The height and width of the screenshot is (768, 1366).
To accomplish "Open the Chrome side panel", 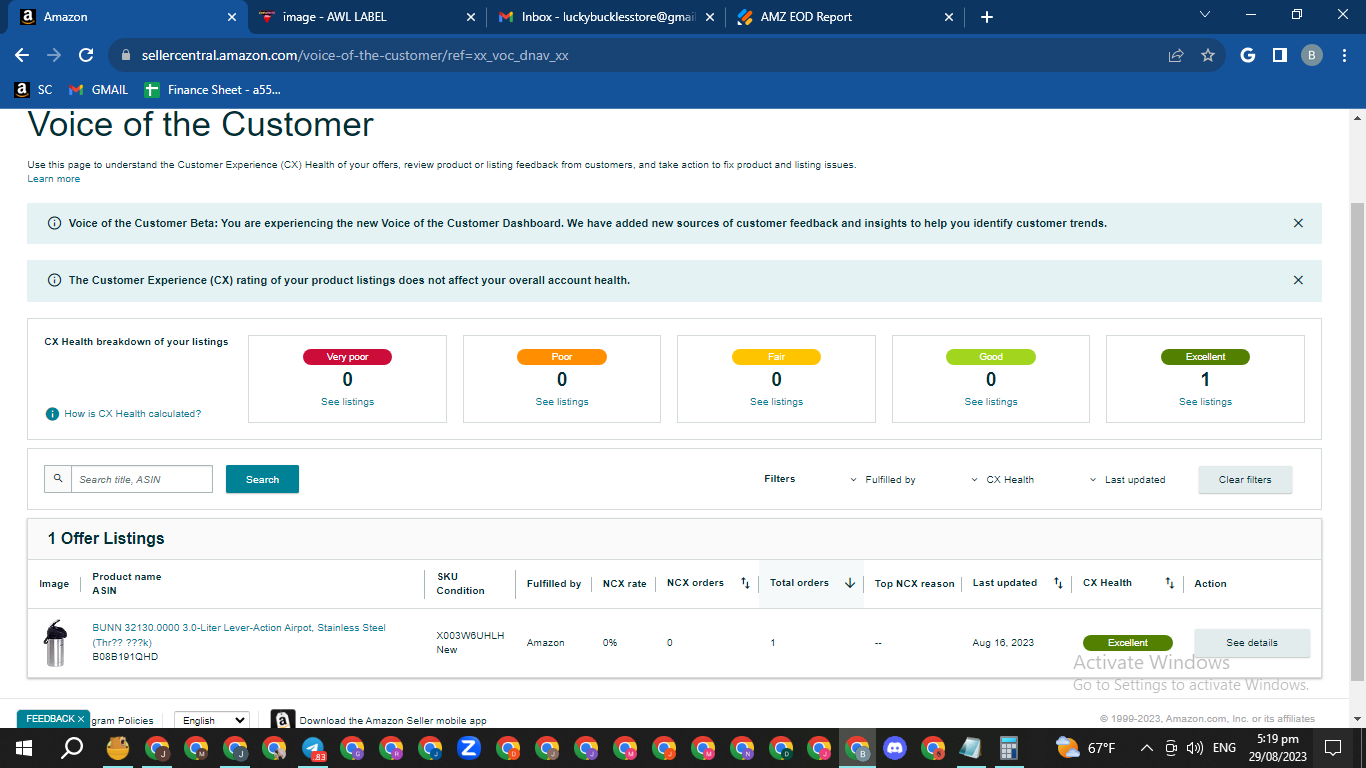I will (1279, 56).
